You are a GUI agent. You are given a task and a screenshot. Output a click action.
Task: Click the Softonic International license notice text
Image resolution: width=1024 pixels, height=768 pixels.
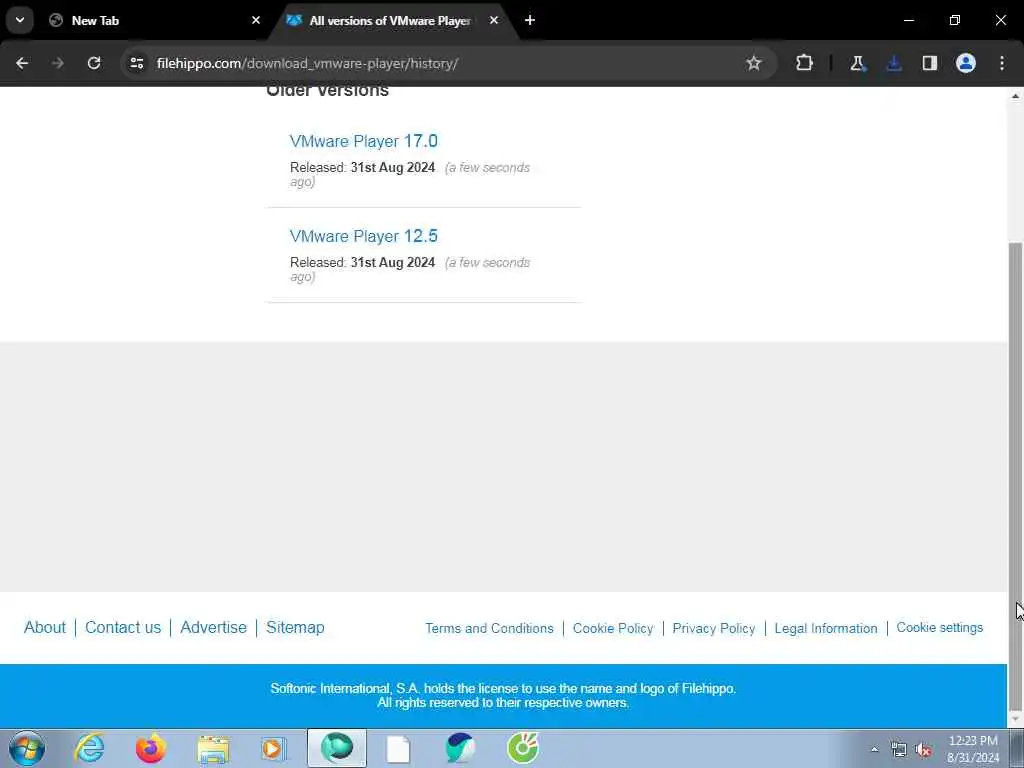pos(503,696)
